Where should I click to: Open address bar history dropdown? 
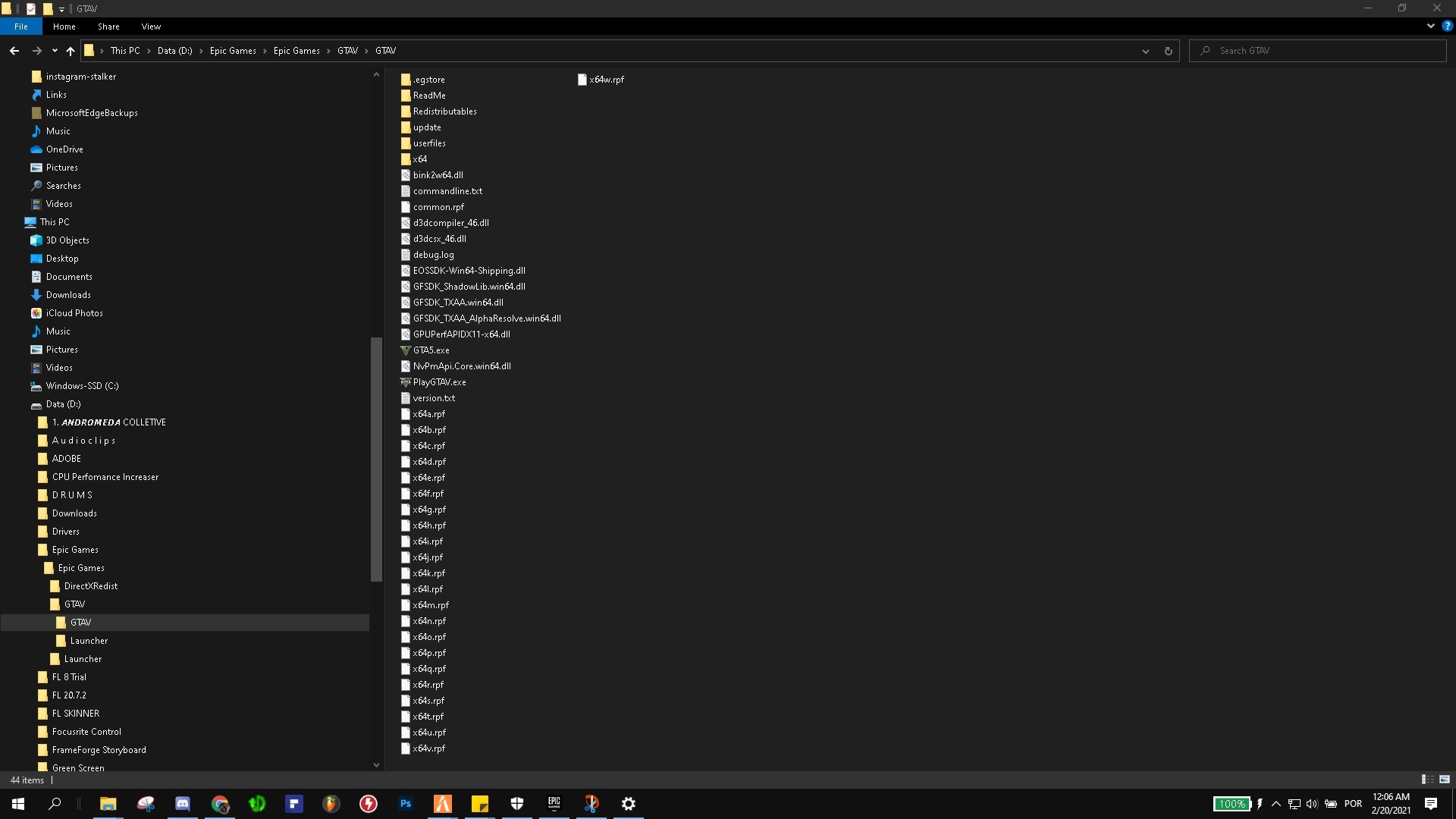click(1145, 51)
